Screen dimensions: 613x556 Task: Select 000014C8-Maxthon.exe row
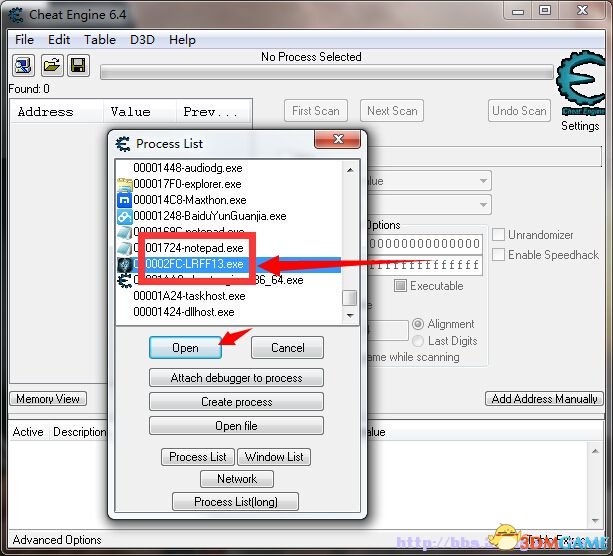coord(229,200)
